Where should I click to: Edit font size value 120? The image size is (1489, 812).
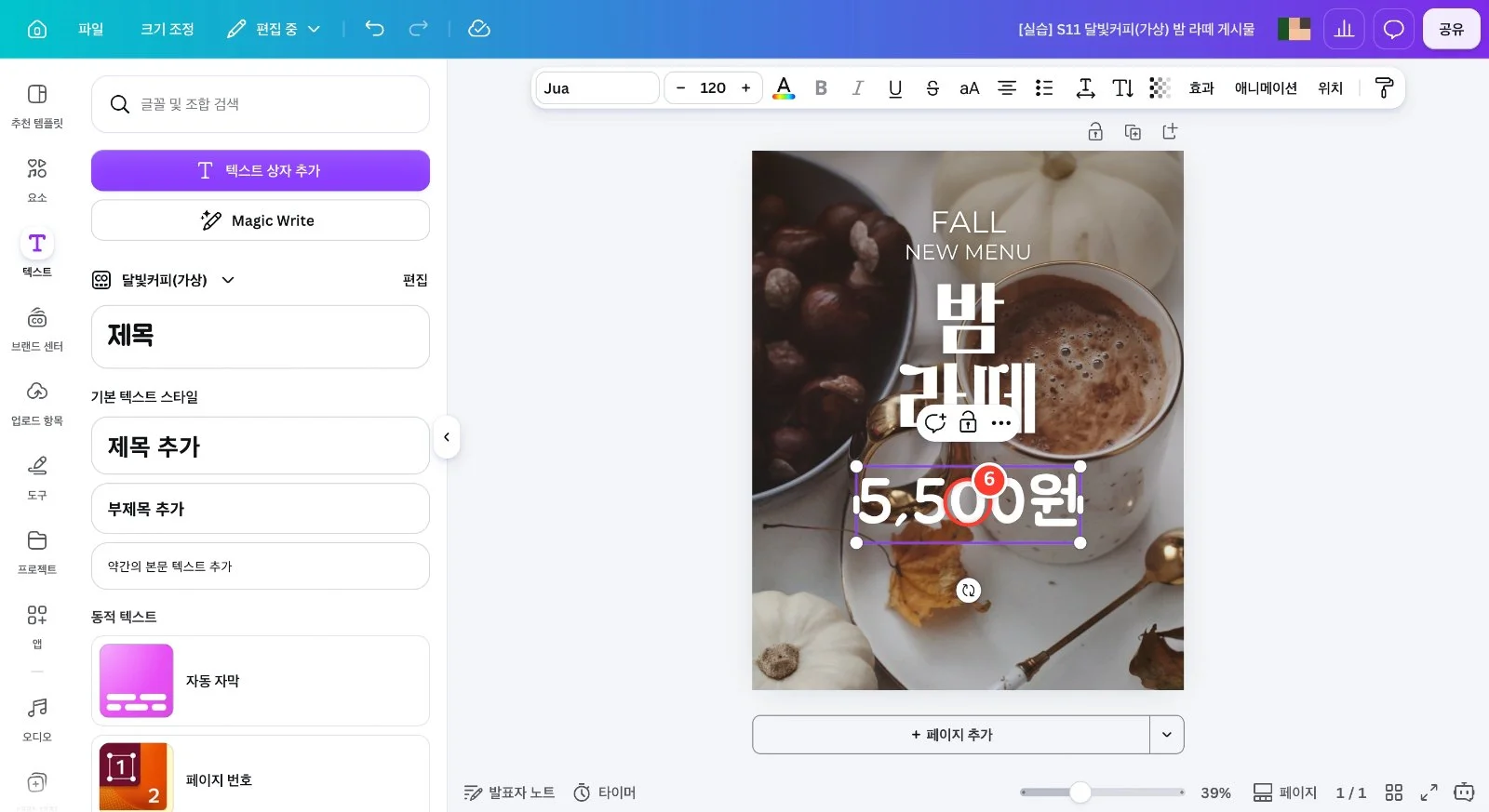(x=713, y=88)
